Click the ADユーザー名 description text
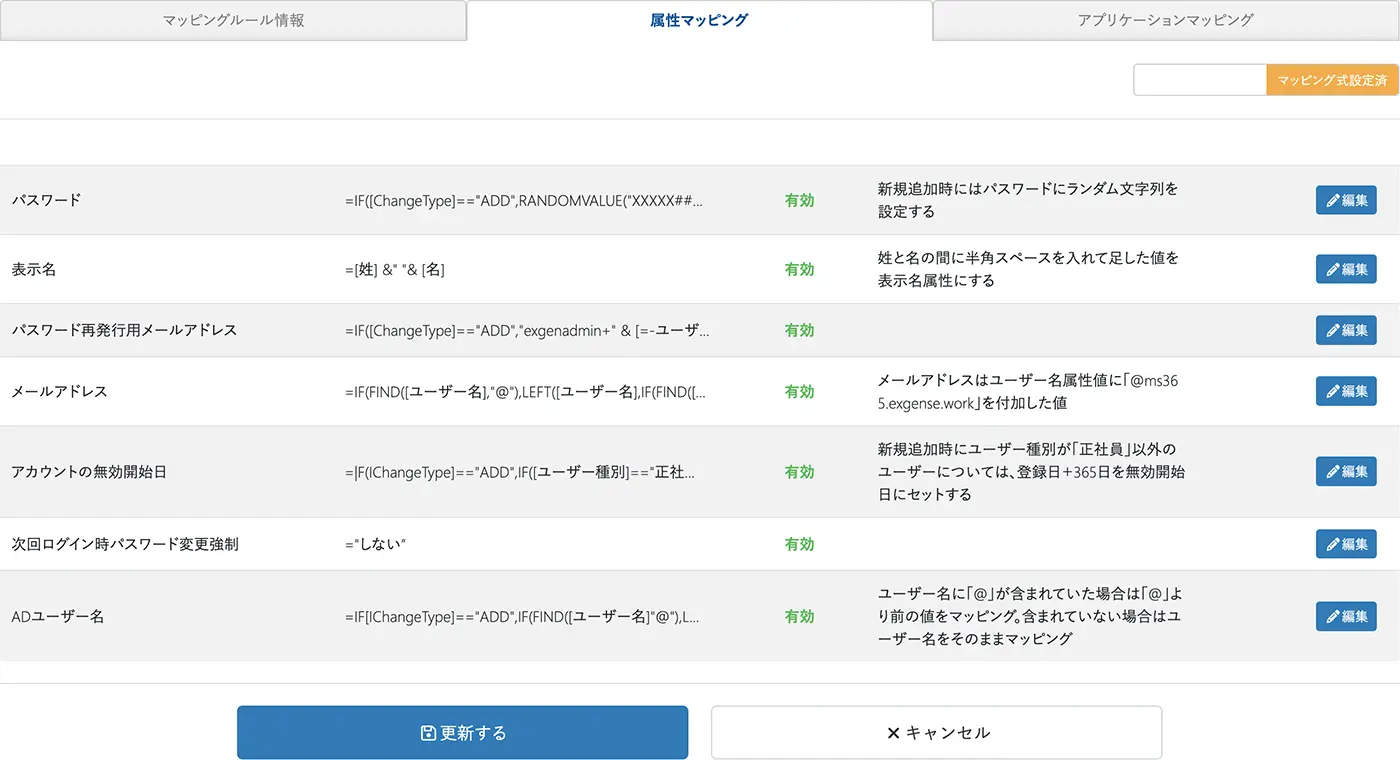1400x760 pixels. tap(1029, 616)
